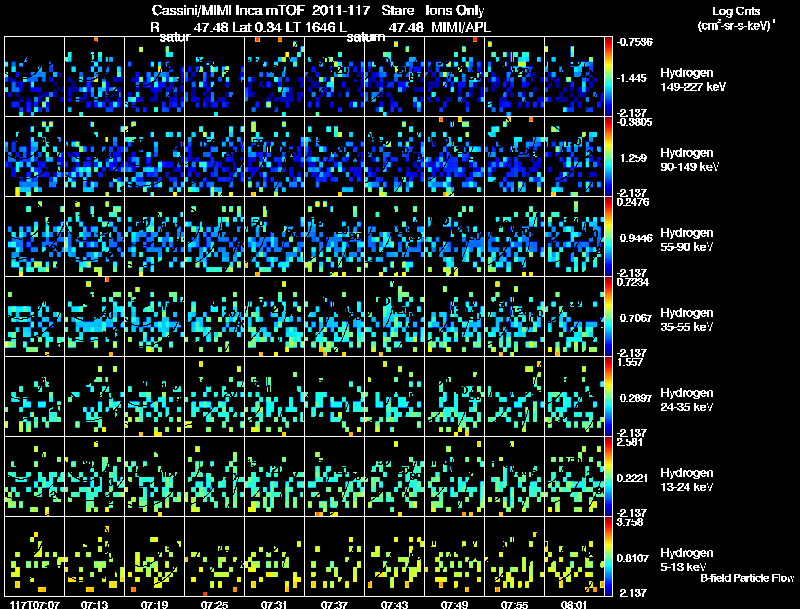Click the 'LT 1646' header value

(x=310, y=27)
